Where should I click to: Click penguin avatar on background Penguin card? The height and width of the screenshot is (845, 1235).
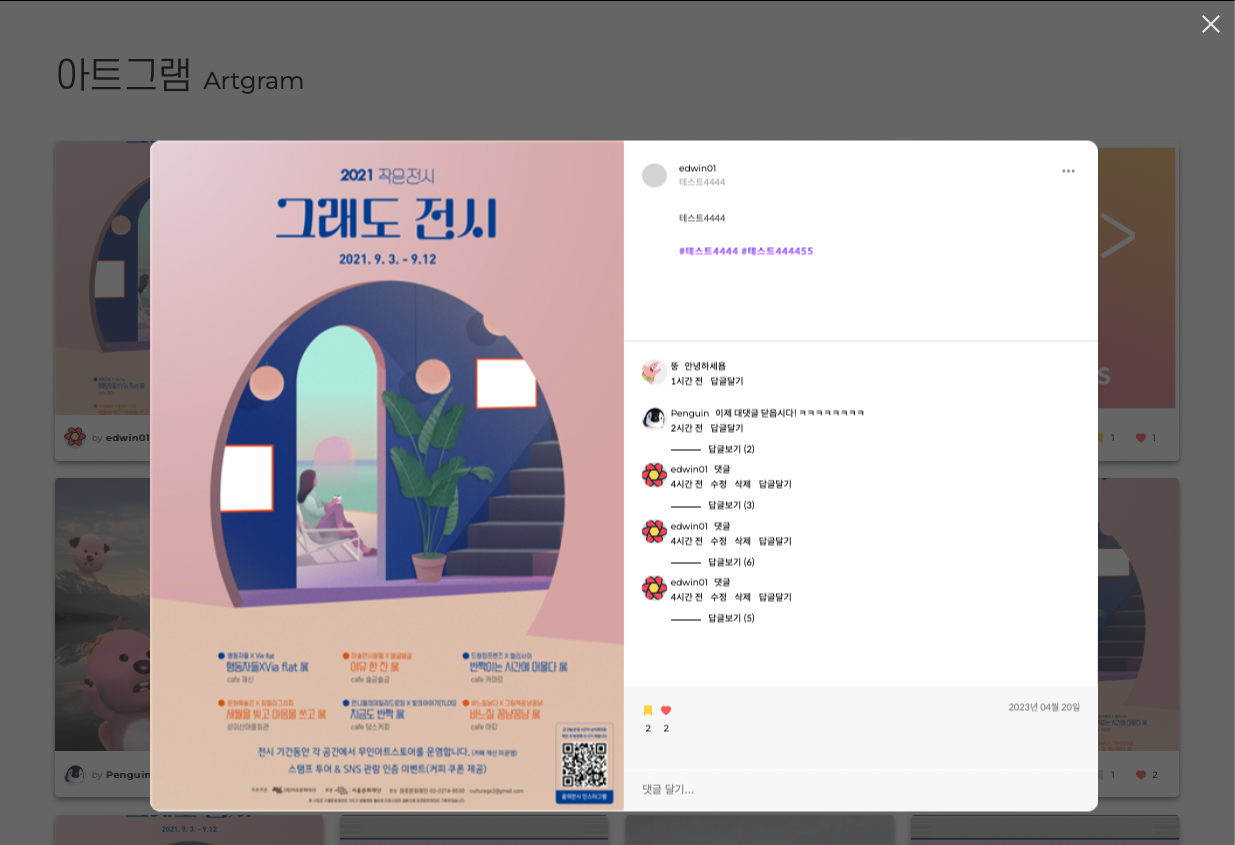click(75, 774)
